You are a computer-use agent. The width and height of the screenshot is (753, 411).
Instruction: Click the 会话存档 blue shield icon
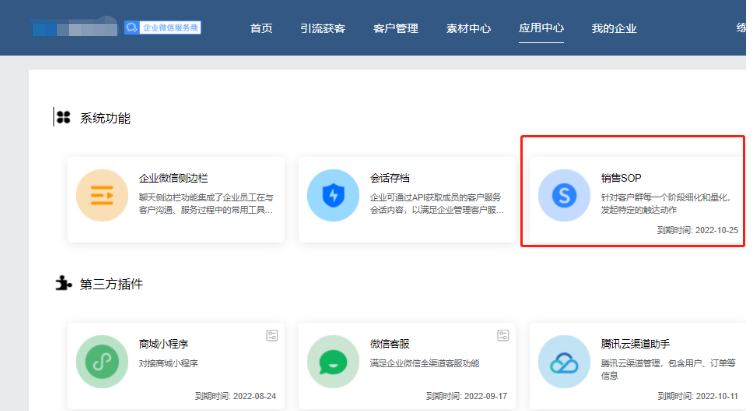pyautogui.click(x=332, y=195)
